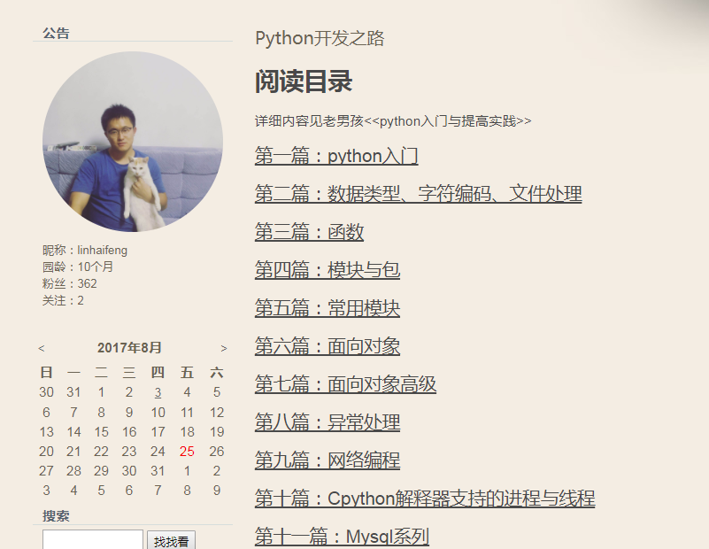Image resolution: width=709 pixels, height=549 pixels.
Task: Click 园龄 value 10个月
Action: point(95,267)
